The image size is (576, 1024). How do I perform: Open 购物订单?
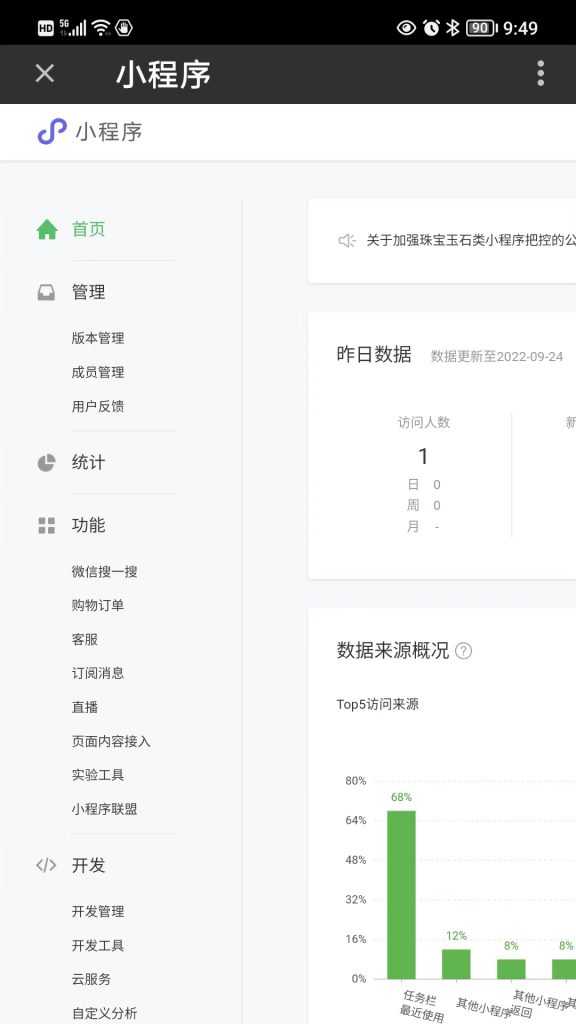(98, 605)
